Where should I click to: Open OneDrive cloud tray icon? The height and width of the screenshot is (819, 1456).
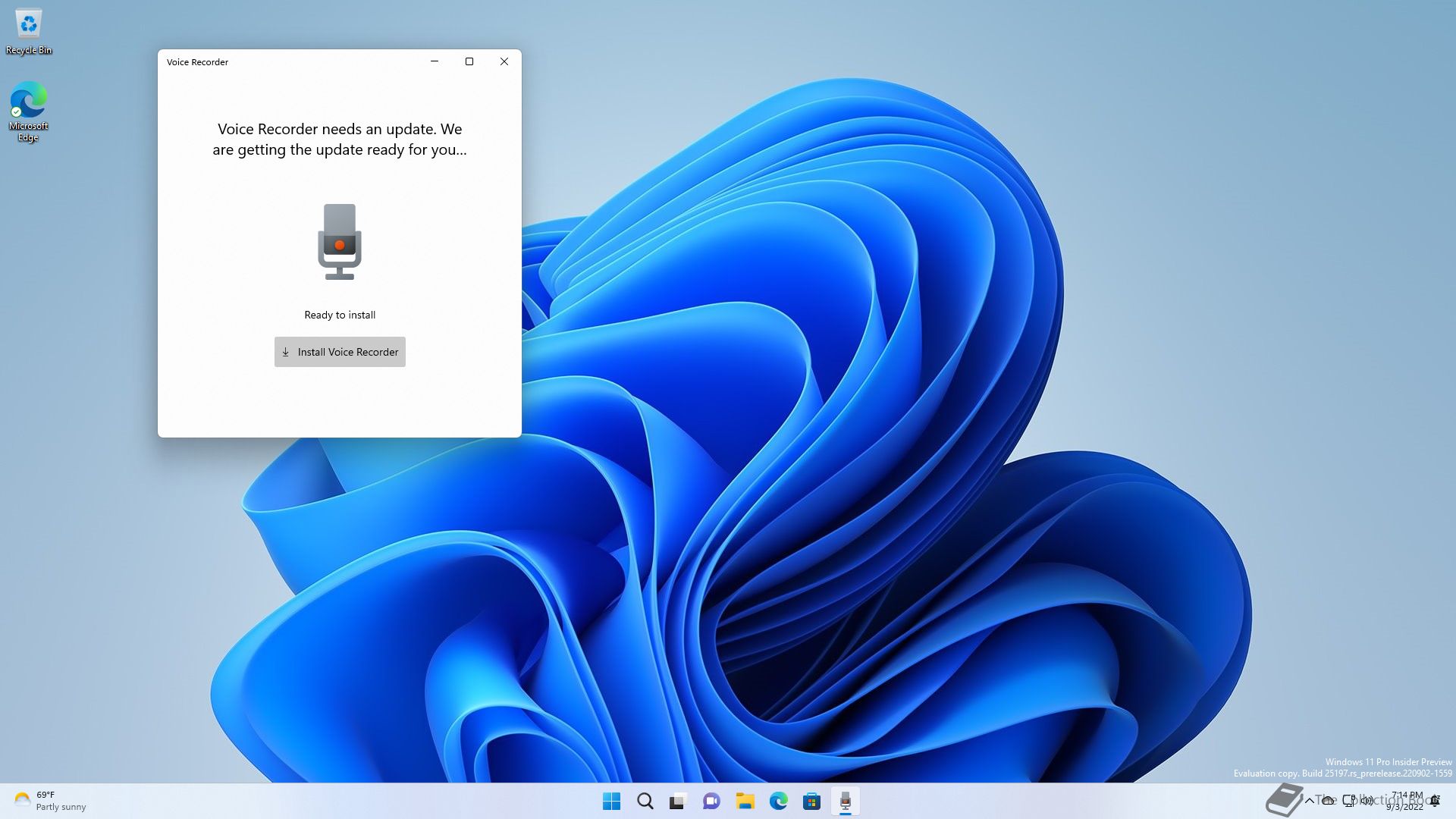point(1328,801)
